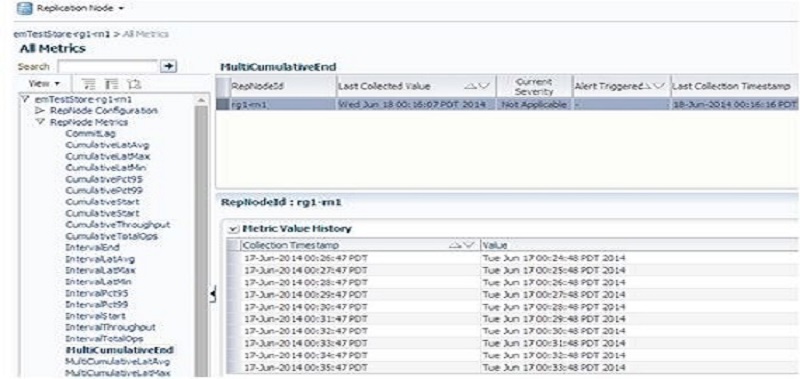Select the CumulativePct99 metric
800x379 pixels.
point(104,190)
